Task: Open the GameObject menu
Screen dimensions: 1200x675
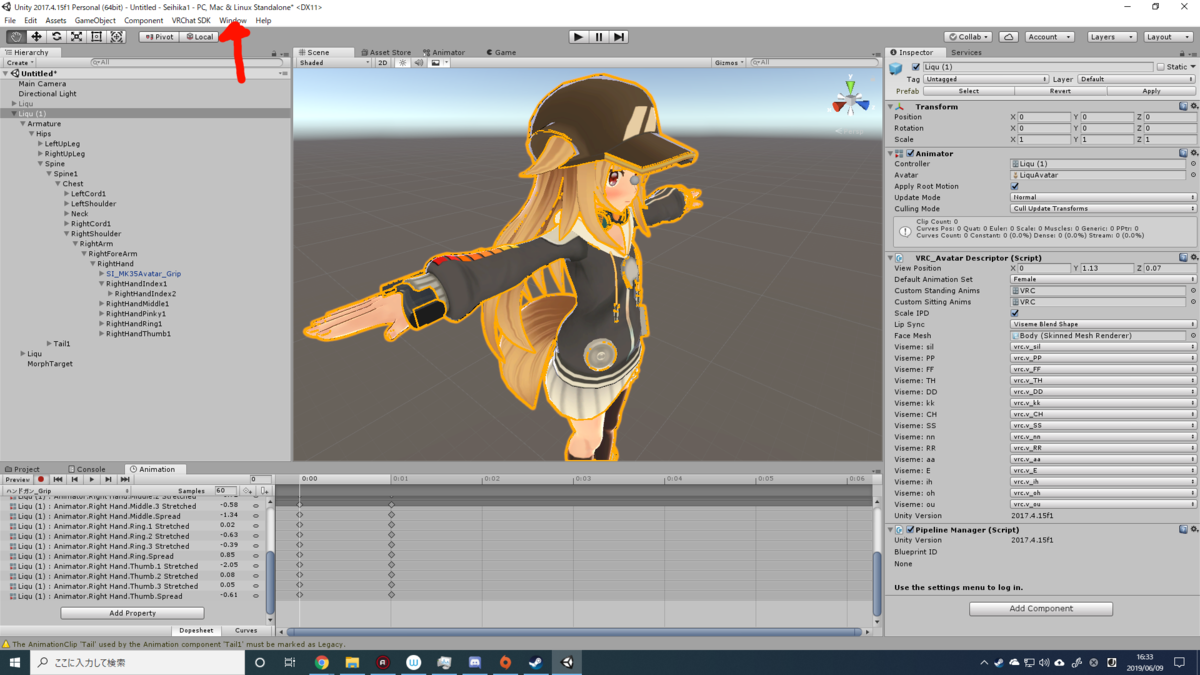Action: pos(95,20)
